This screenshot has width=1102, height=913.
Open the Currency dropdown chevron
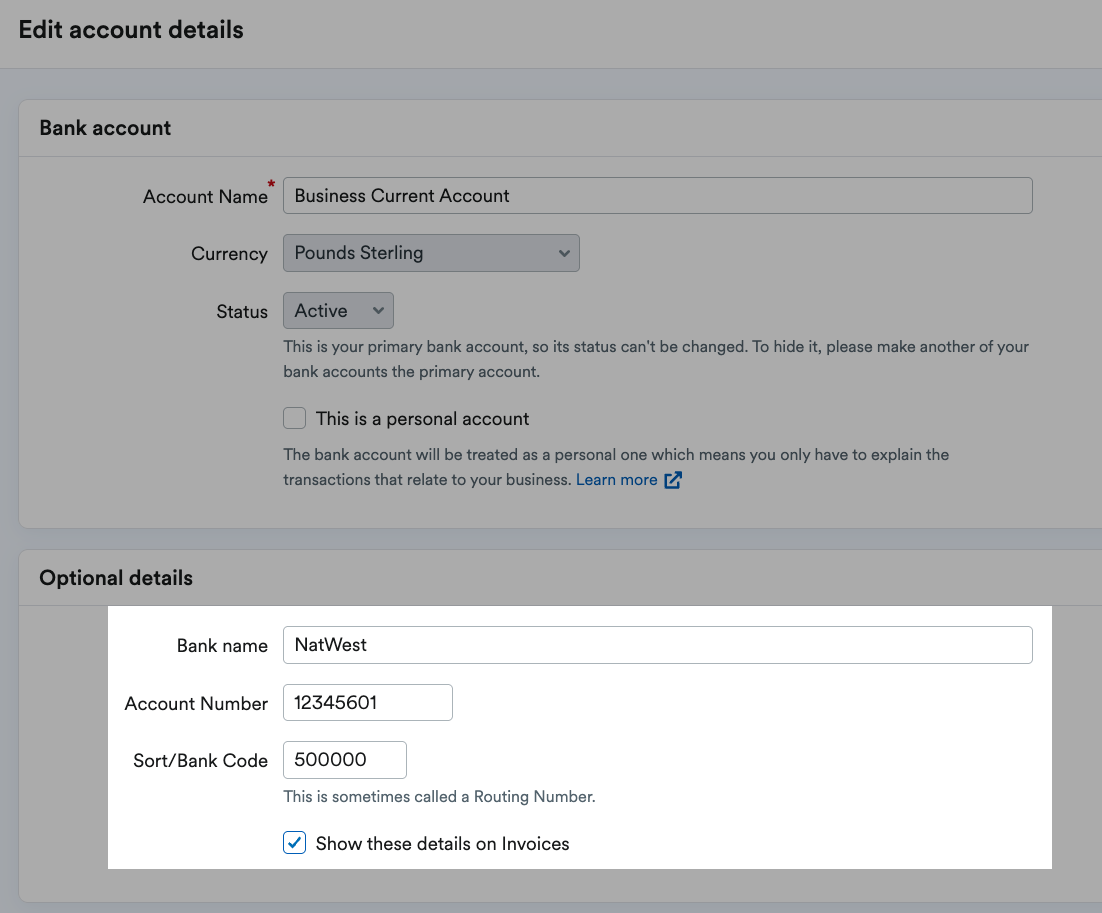[563, 253]
